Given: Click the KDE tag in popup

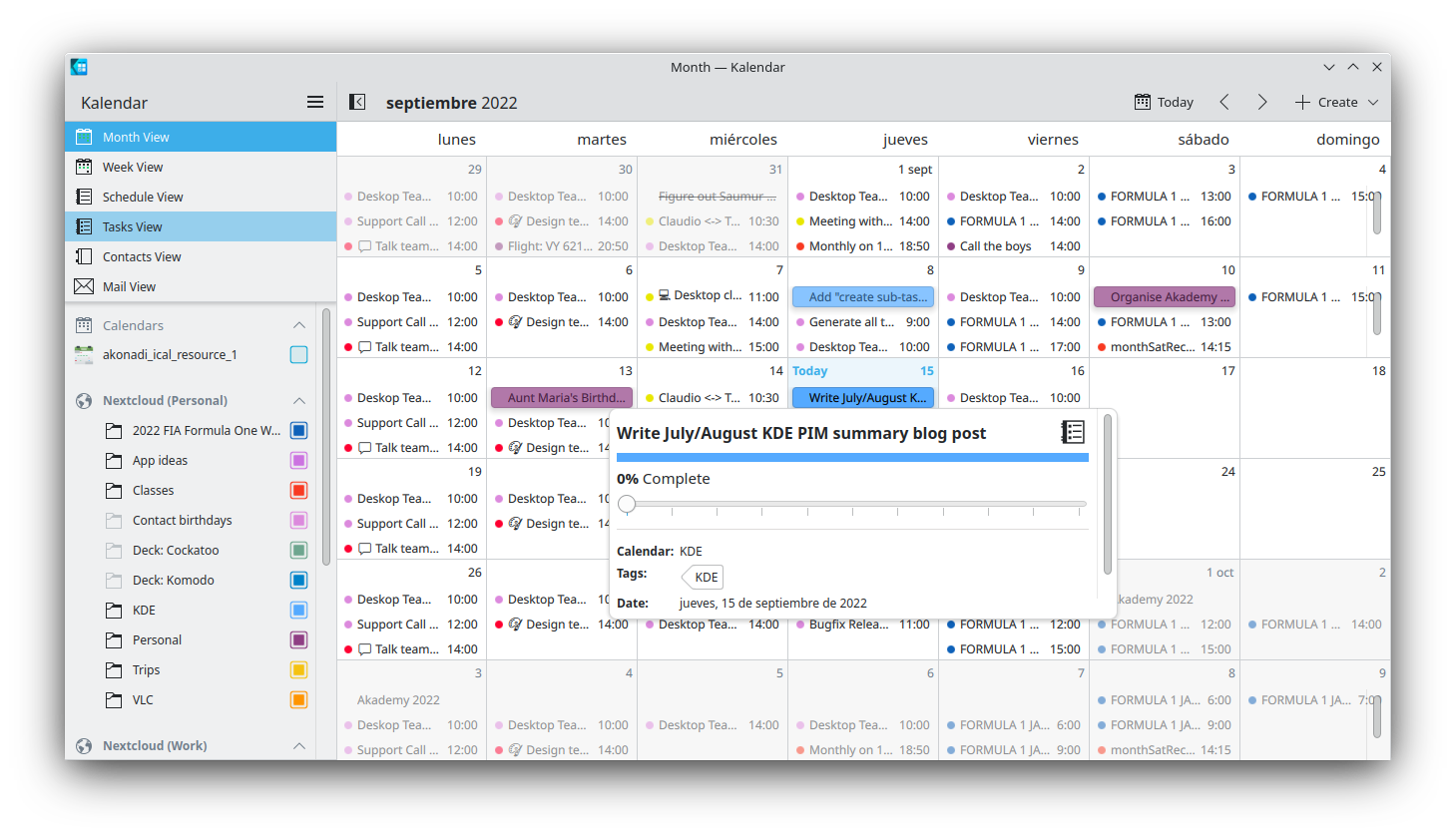Looking at the screenshot, I should tap(703, 577).
